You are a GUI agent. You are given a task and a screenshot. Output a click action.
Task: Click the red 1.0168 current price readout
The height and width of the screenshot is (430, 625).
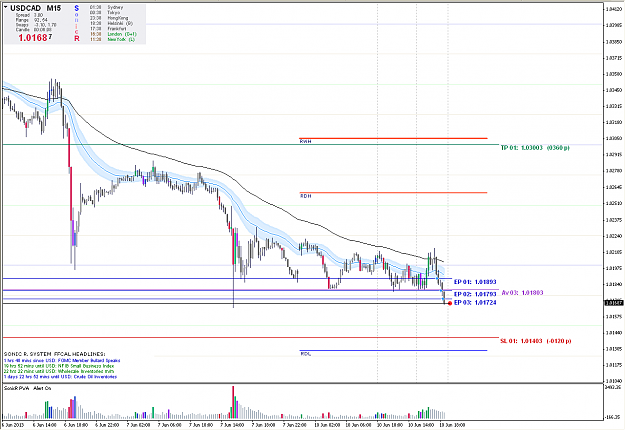[x=35, y=38]
